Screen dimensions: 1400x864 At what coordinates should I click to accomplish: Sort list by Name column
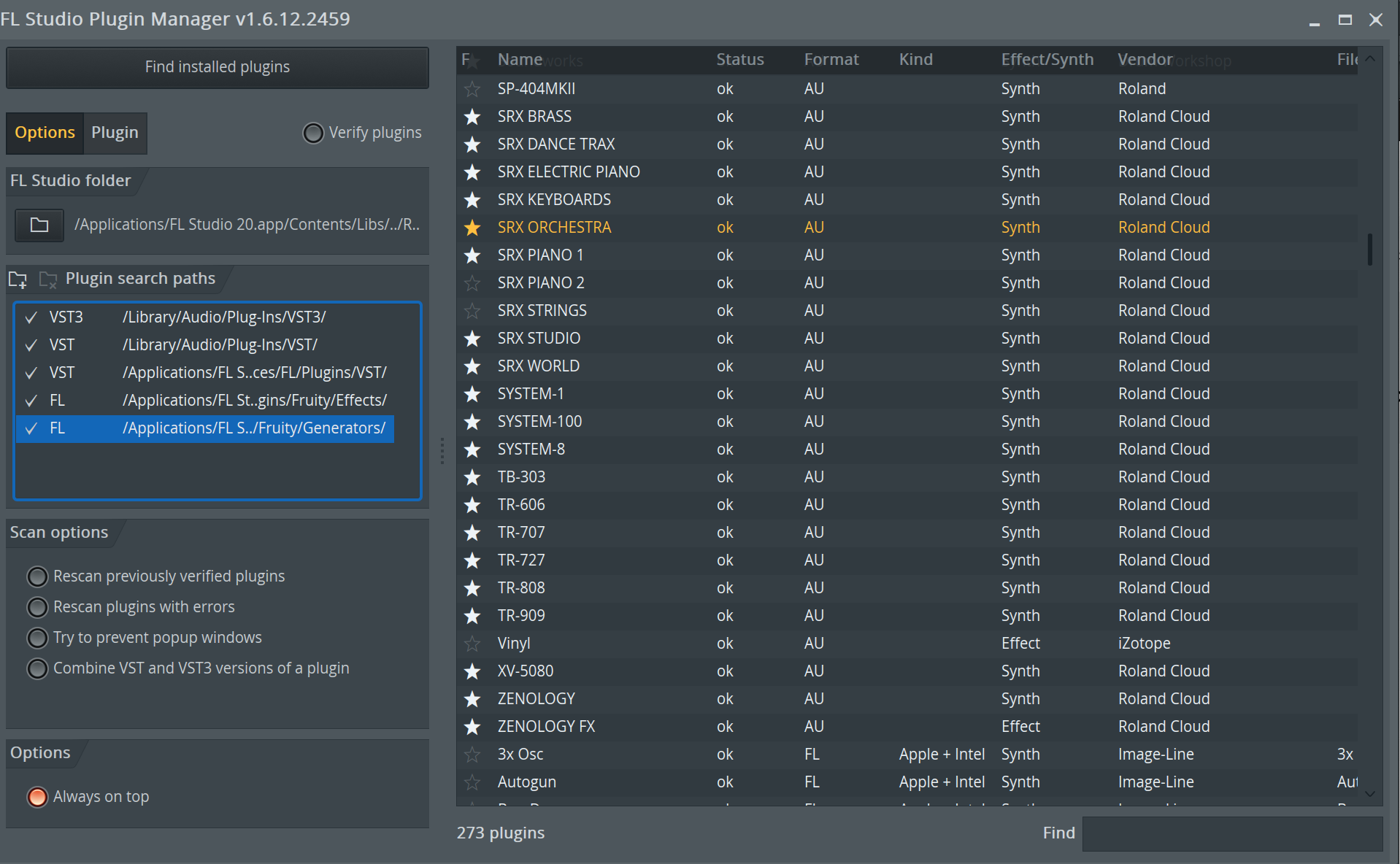coord(520,60)
